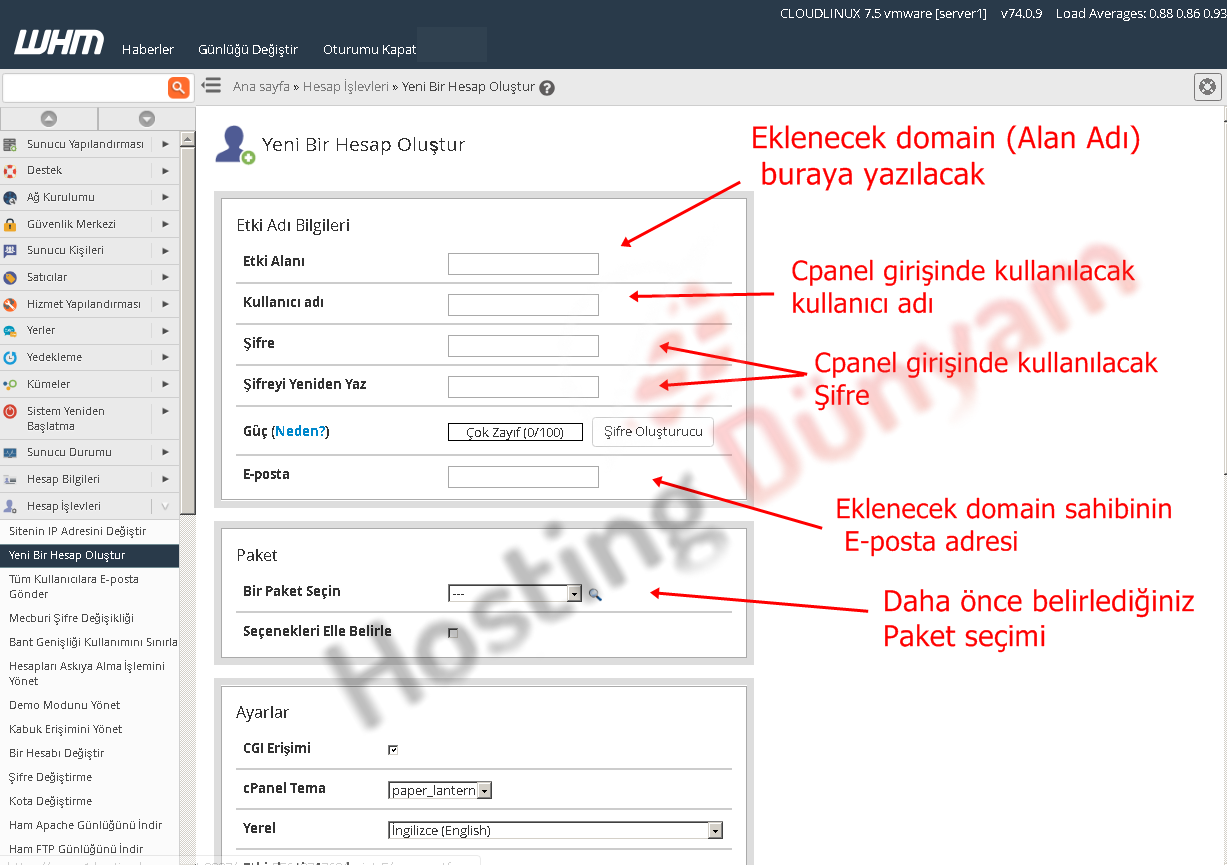Open Günlüğü Değiştir in the top menu

point(248,49)
